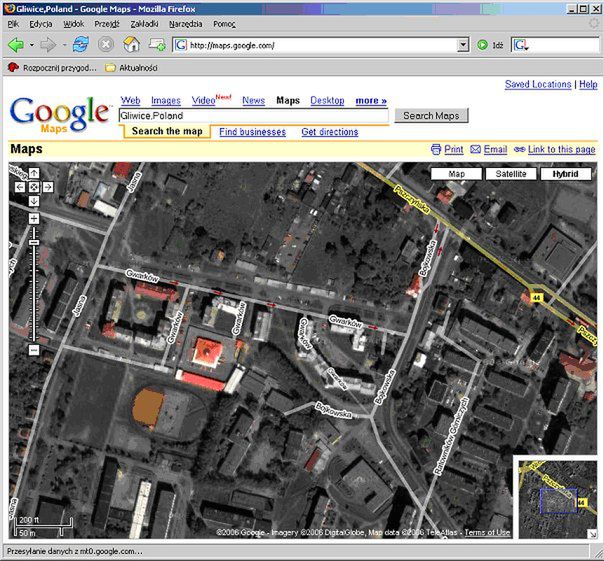Click the stop loading icon
The width and height of the screenshot is (604, 561).
[106, 45]
